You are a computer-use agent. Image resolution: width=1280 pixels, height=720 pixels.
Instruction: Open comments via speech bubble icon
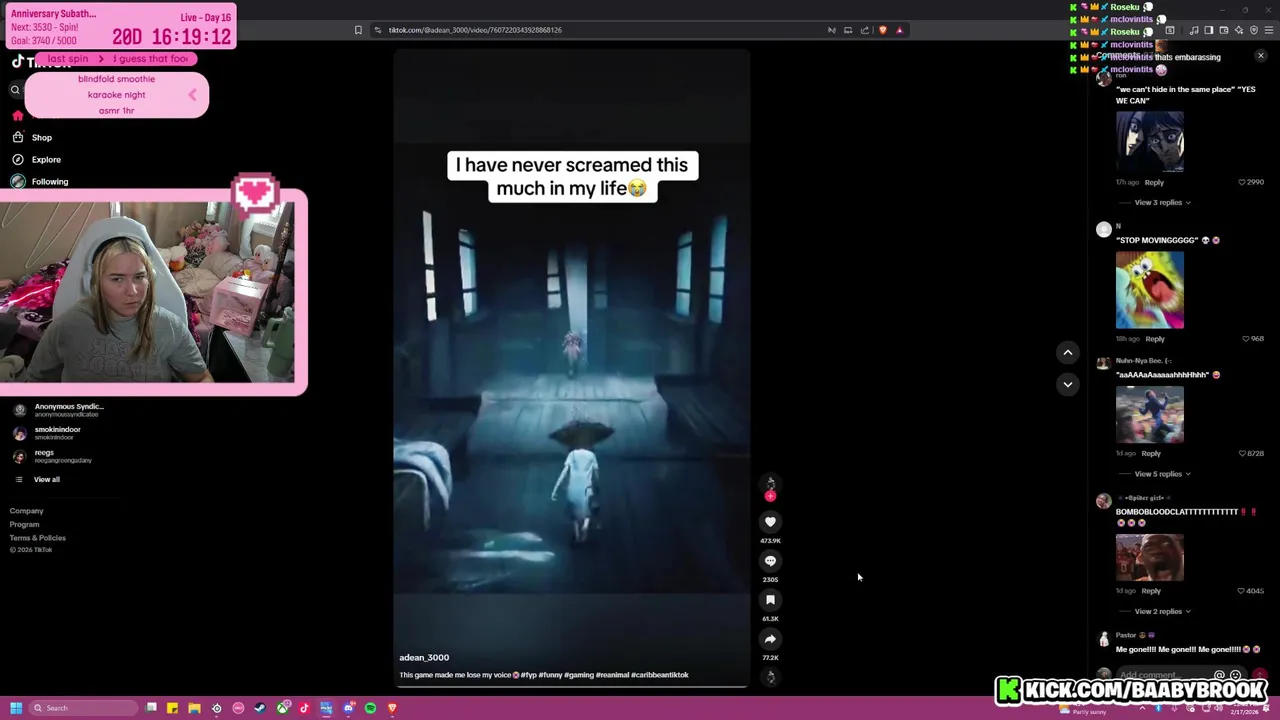click(x=770, y=560)
